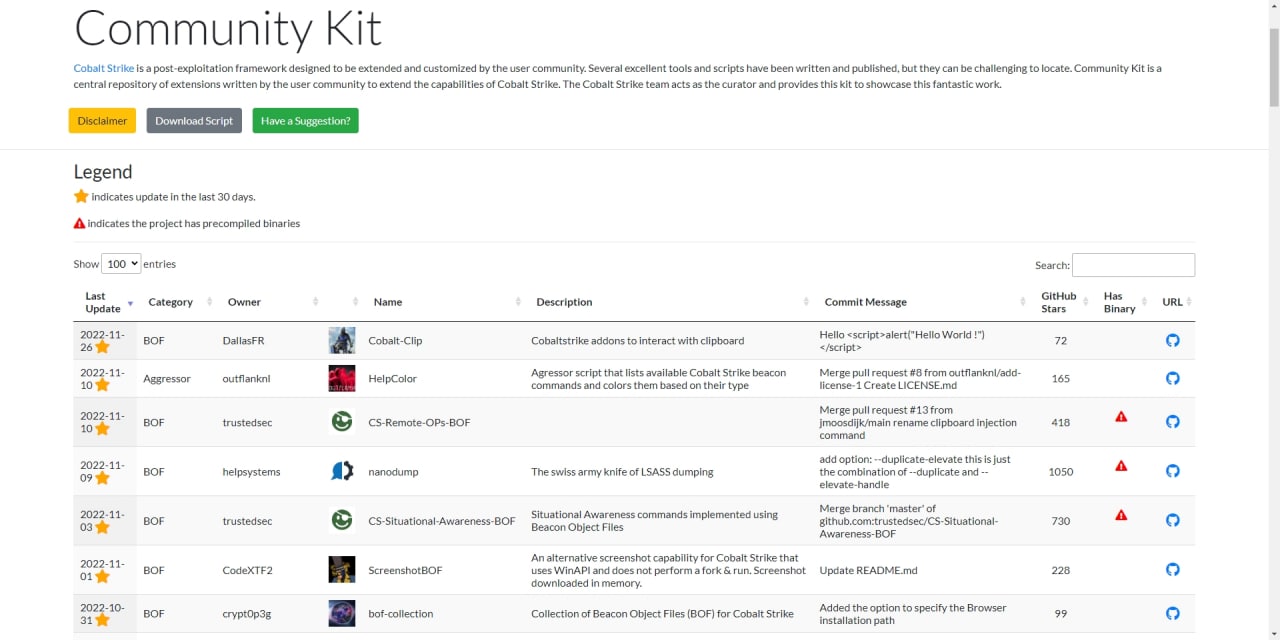Sort table by Has Binary column

click(x=1119, y=302)
